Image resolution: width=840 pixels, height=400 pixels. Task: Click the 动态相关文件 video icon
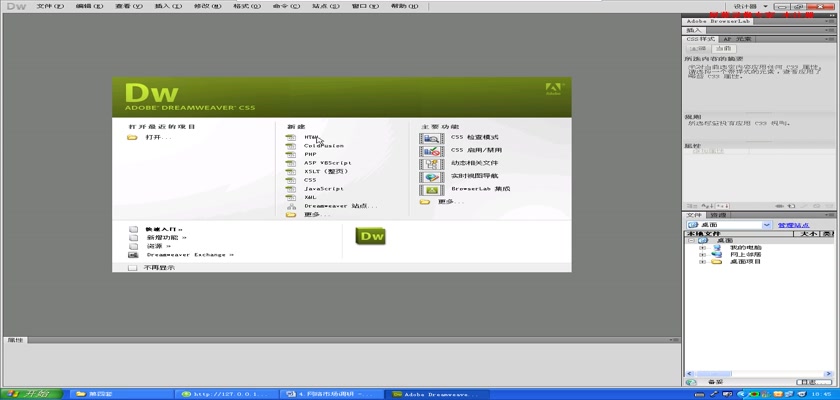click(431, 163)
